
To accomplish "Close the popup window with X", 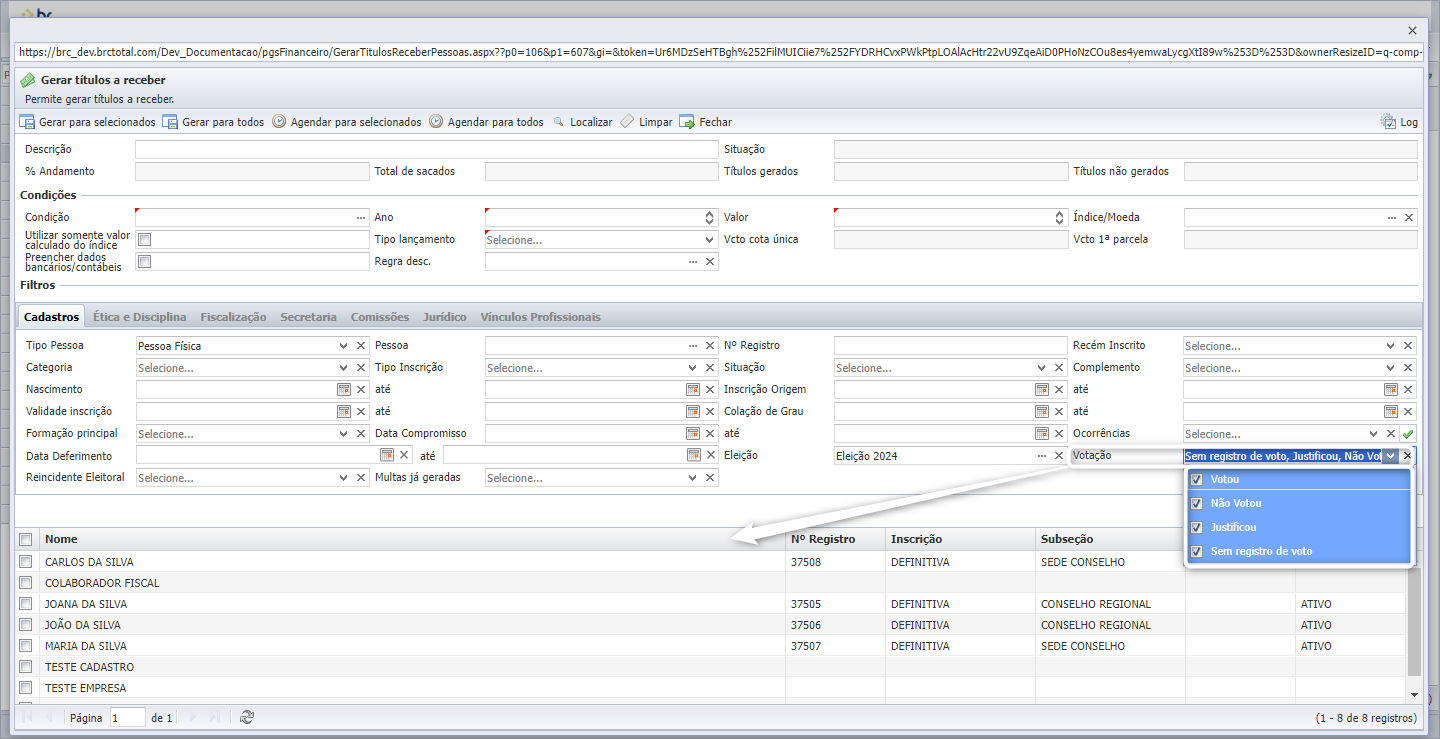I will pos(1412,31).
